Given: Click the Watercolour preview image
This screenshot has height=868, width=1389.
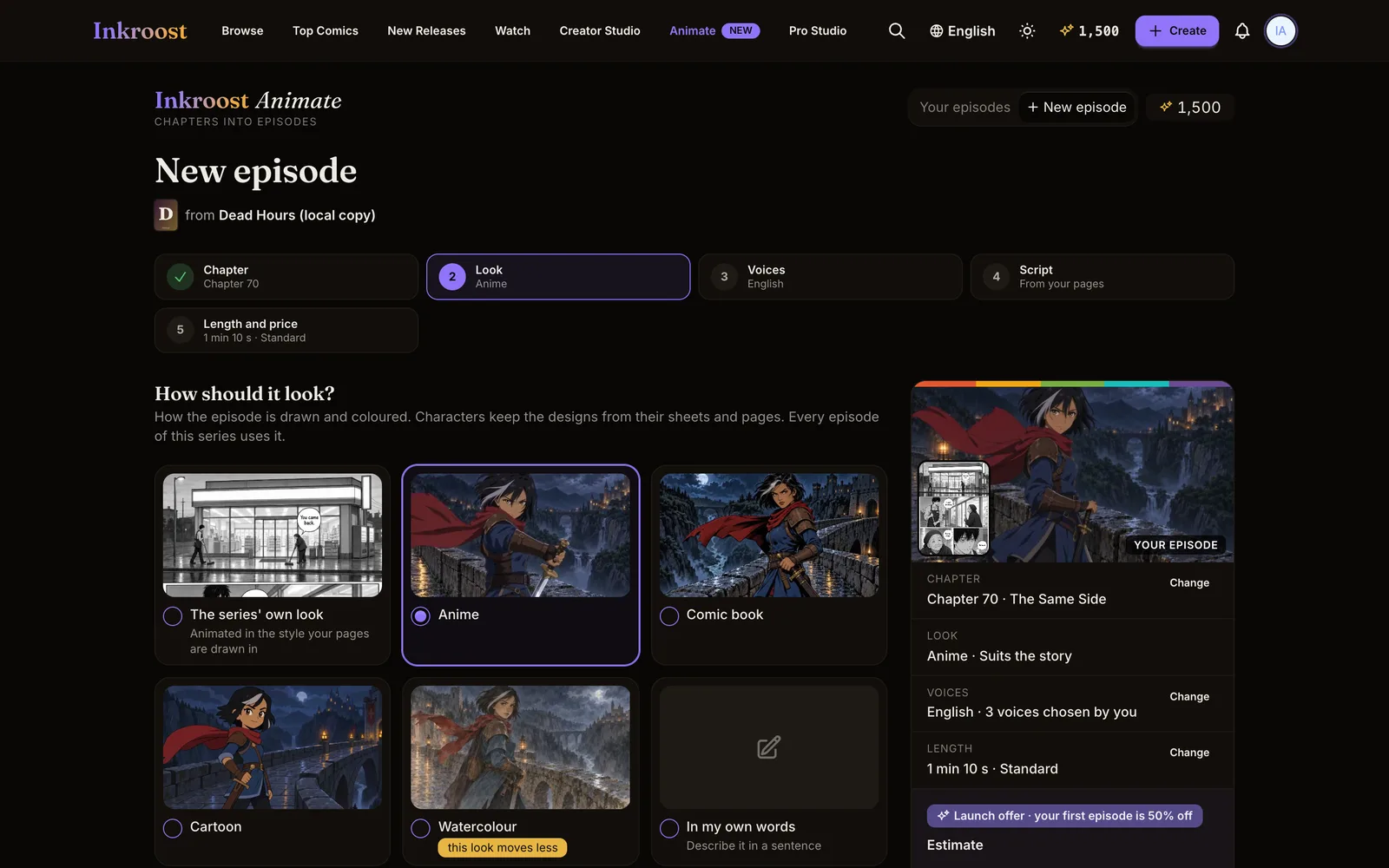Looking at the screenshot, I should [x=521, y=747].
